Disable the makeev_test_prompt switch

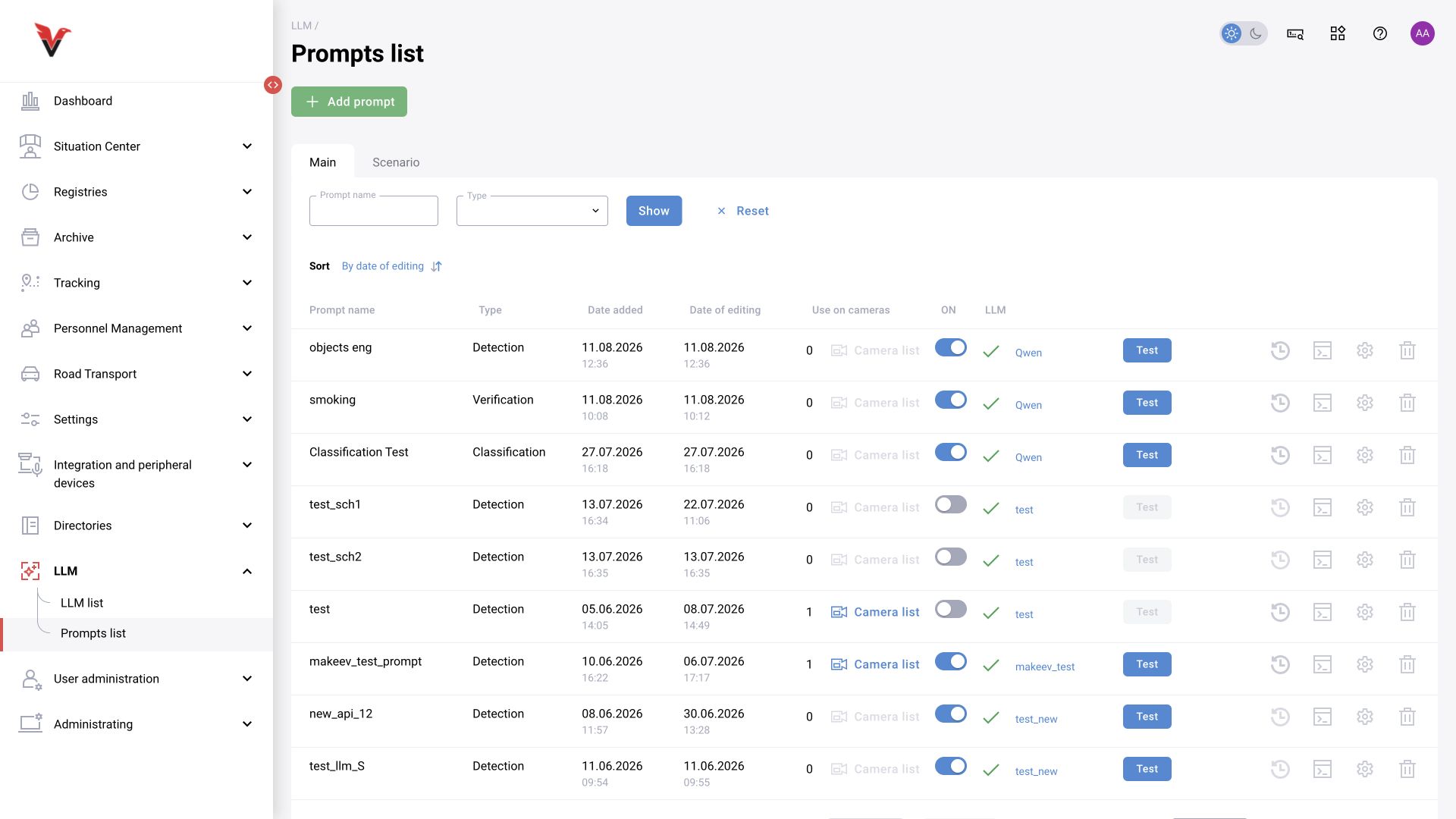tap(951, 661)
